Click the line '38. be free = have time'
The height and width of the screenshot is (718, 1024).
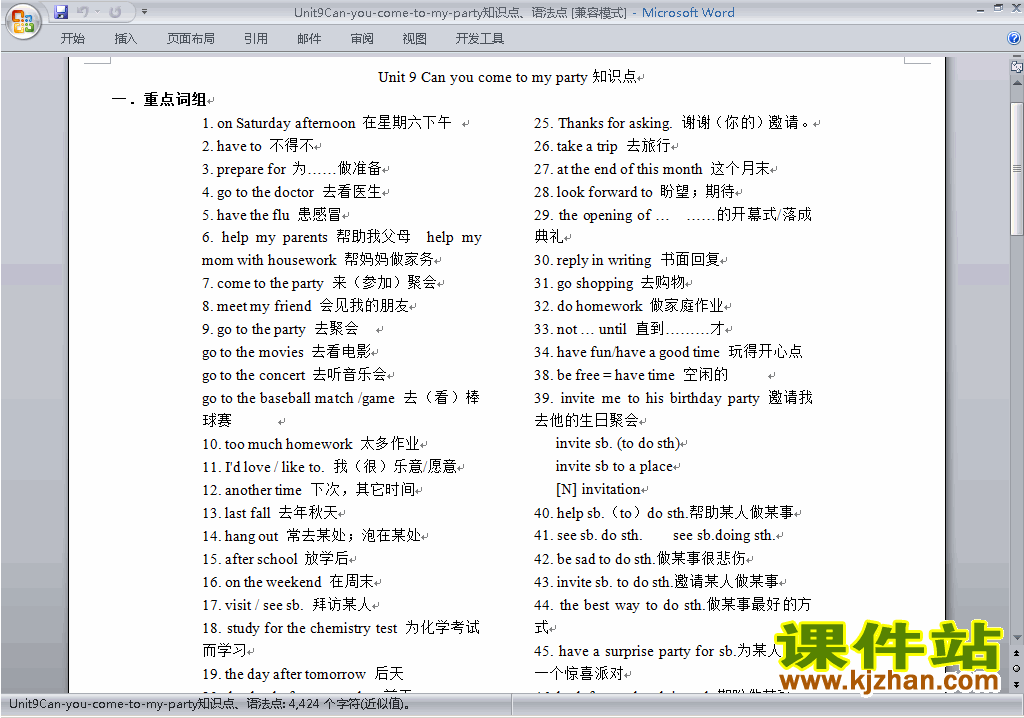pos(631,374)
